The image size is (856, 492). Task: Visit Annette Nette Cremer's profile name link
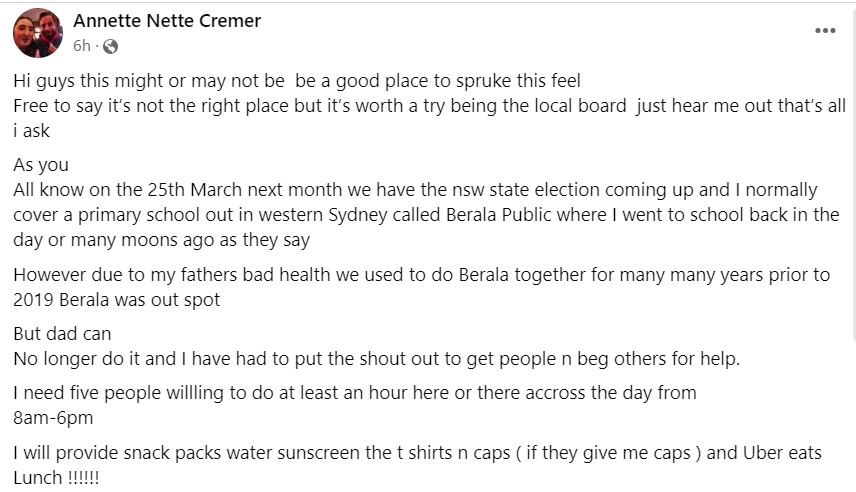pyautogui.click(x=167, y=21)
